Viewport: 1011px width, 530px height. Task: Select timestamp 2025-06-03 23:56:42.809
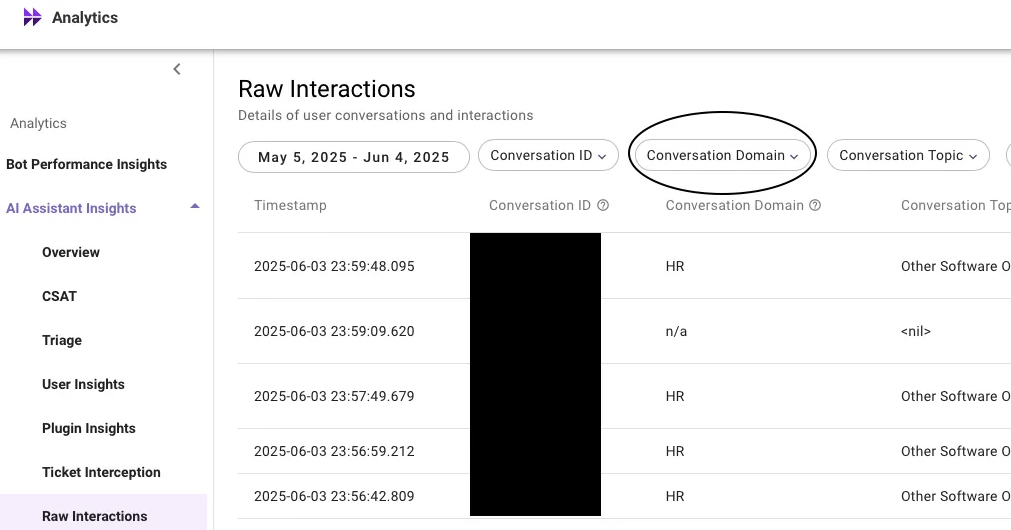coord(334,496)
